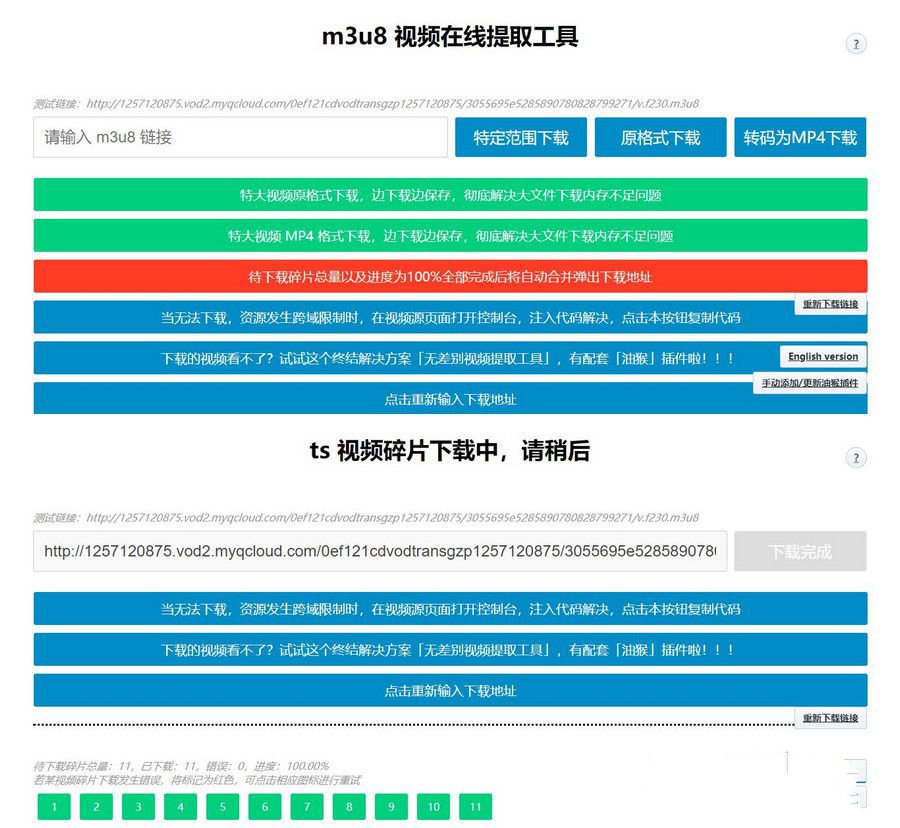Click the 原格式下载 button
This screenshot has width=900, height=828.
pos(660,138)
